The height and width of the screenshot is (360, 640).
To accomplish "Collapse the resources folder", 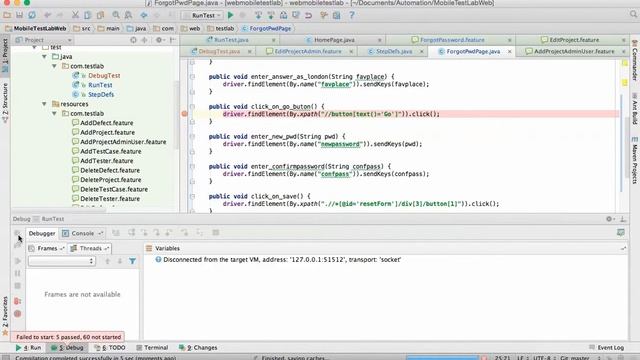I will [x=44, y=104].
